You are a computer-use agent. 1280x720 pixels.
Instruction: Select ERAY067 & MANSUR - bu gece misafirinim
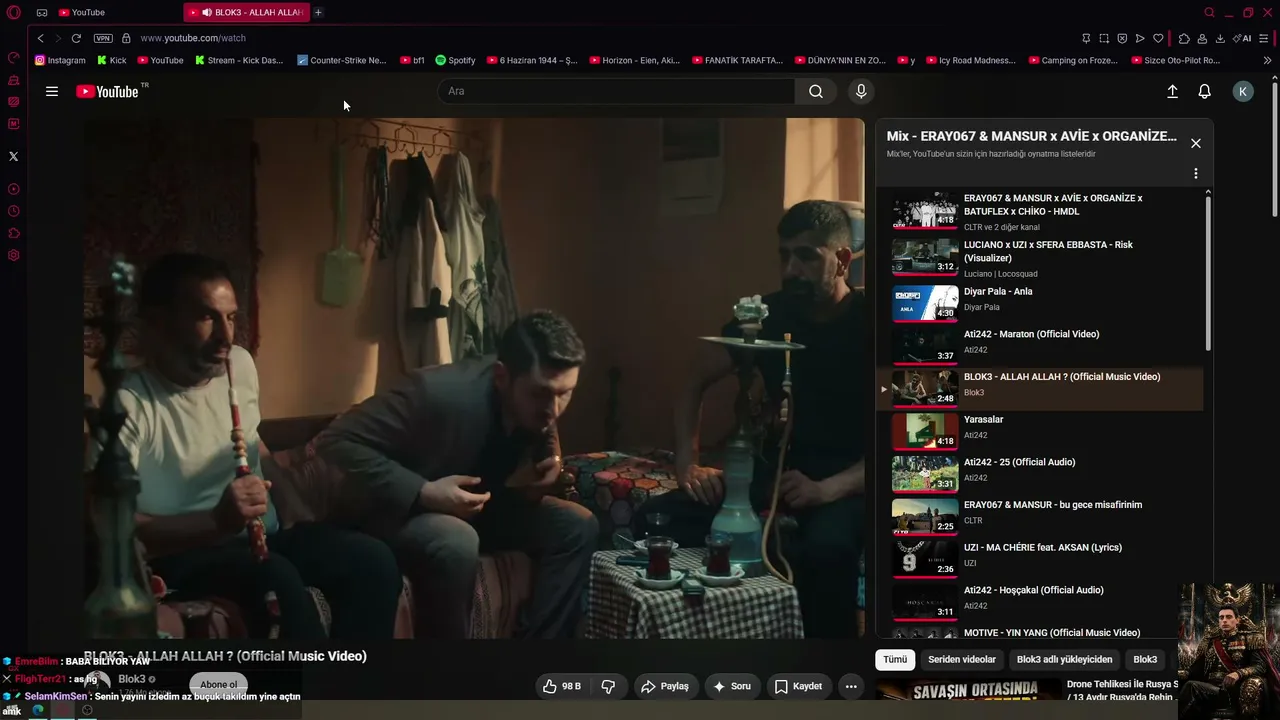1040,516
